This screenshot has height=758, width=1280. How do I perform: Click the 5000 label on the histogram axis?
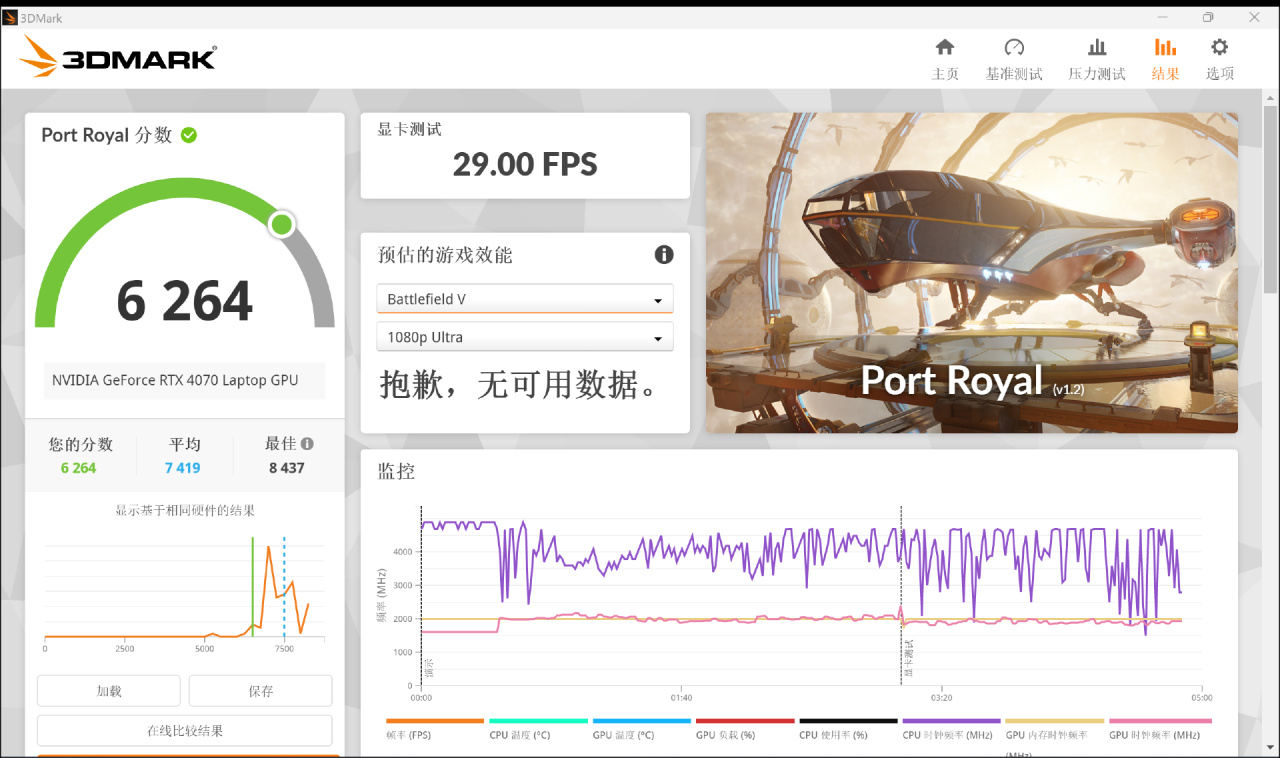pyautogui.click(x=204, y=649)
